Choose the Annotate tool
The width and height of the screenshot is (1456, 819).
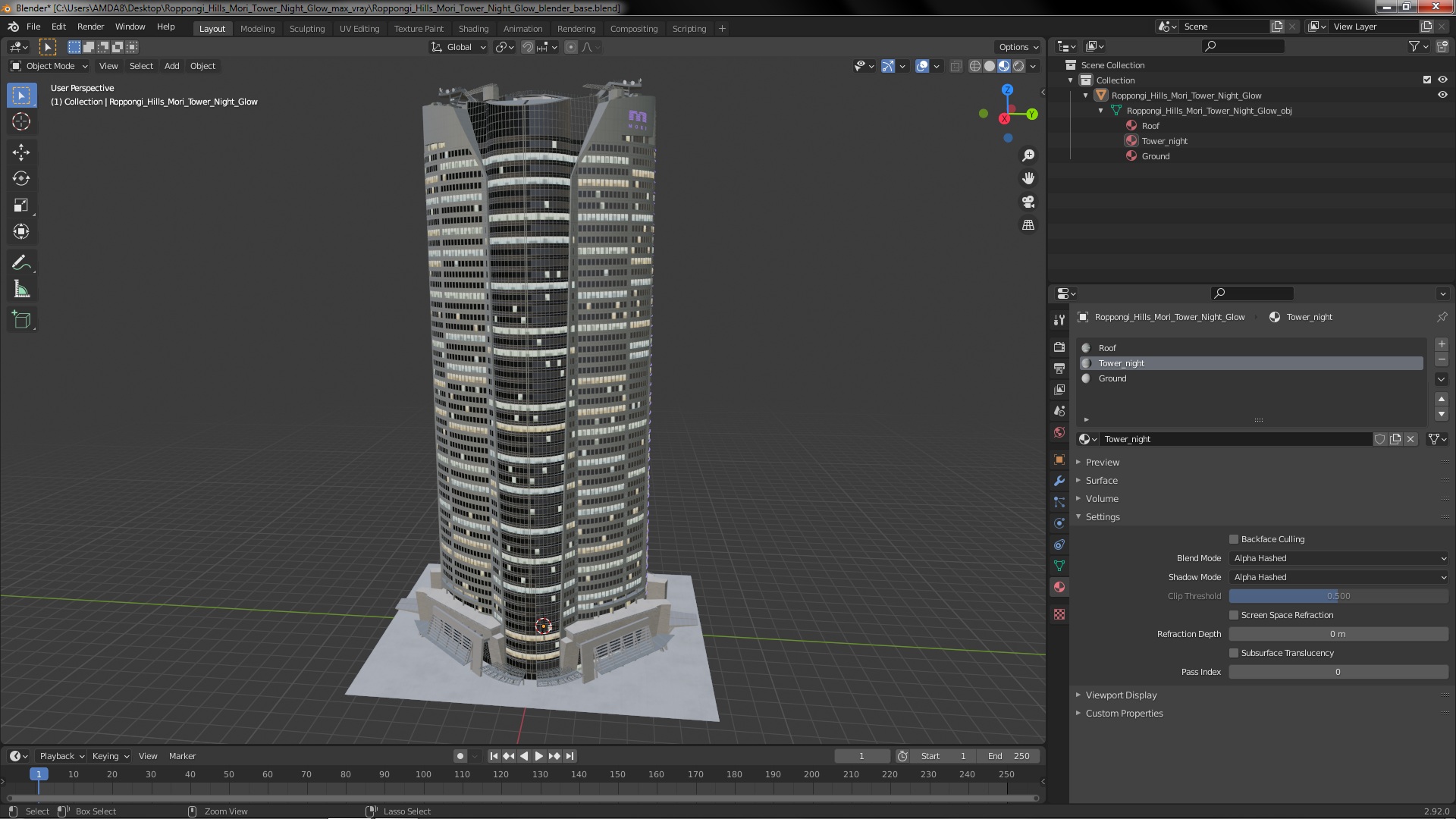point(21,263)
